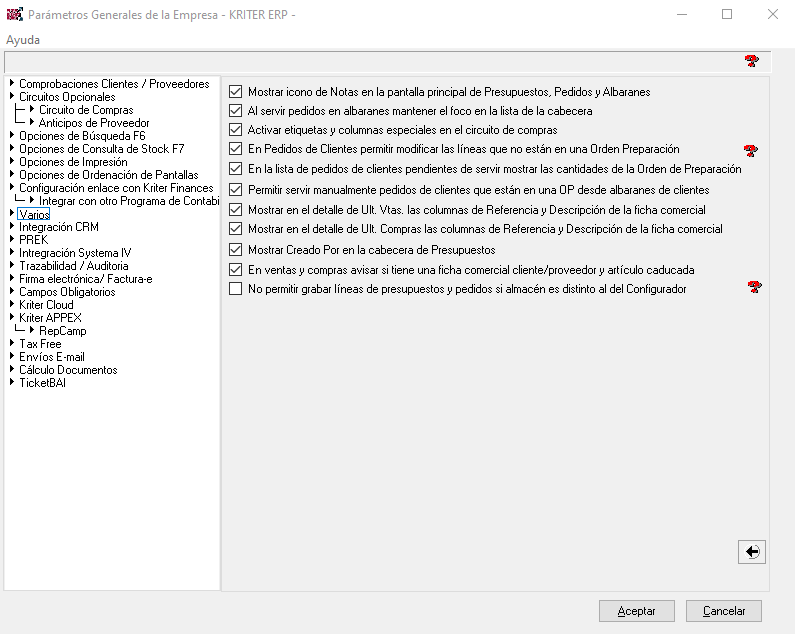Select TicketBAI in the tree
The image size is (795, 634).
pos(42,383)
